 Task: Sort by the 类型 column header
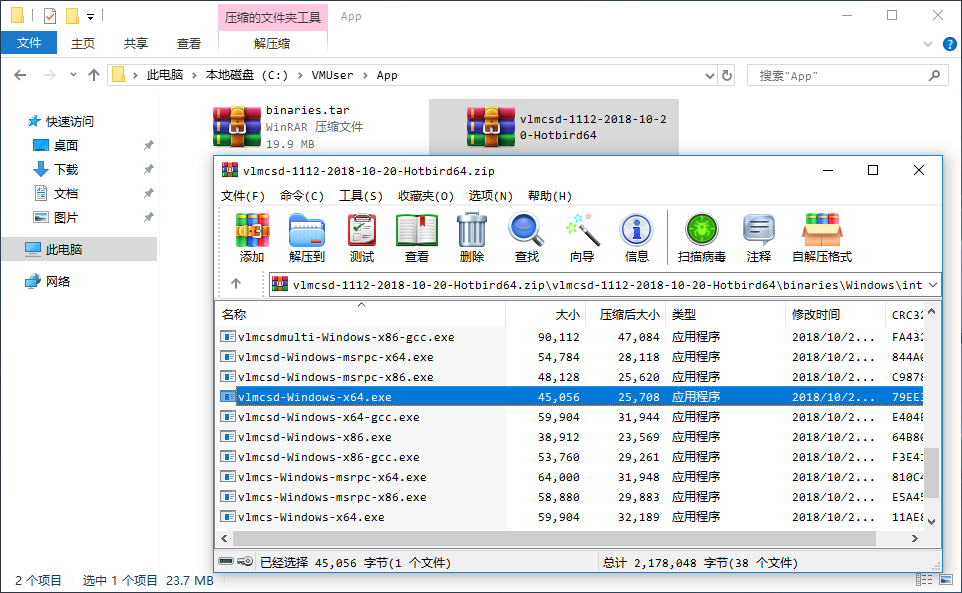click(x=725, y=315)
